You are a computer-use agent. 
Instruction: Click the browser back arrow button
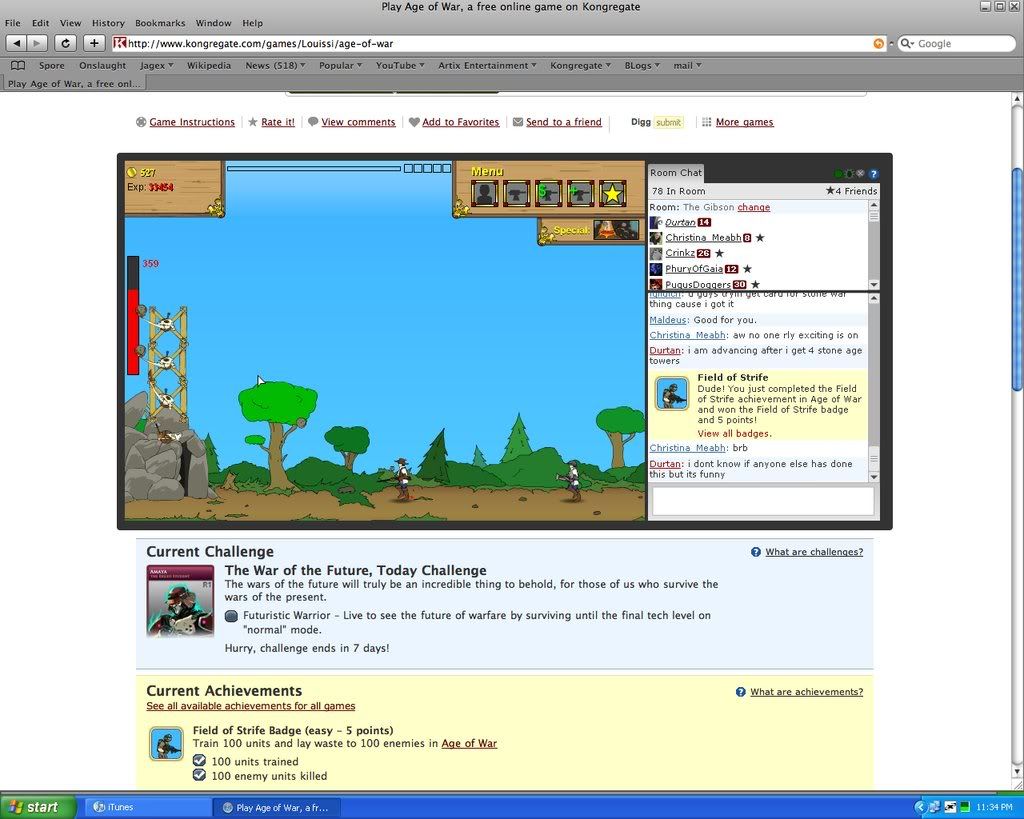pos(16,43)
